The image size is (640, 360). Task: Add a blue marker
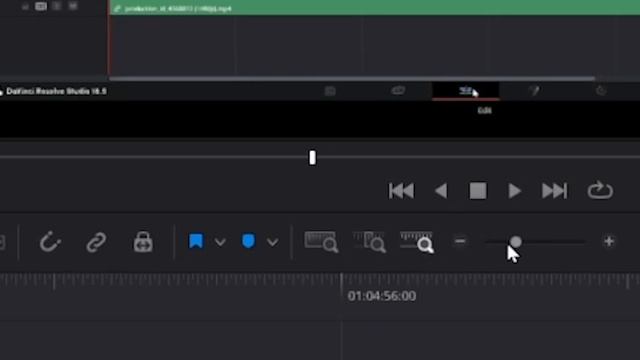(248, 241)
